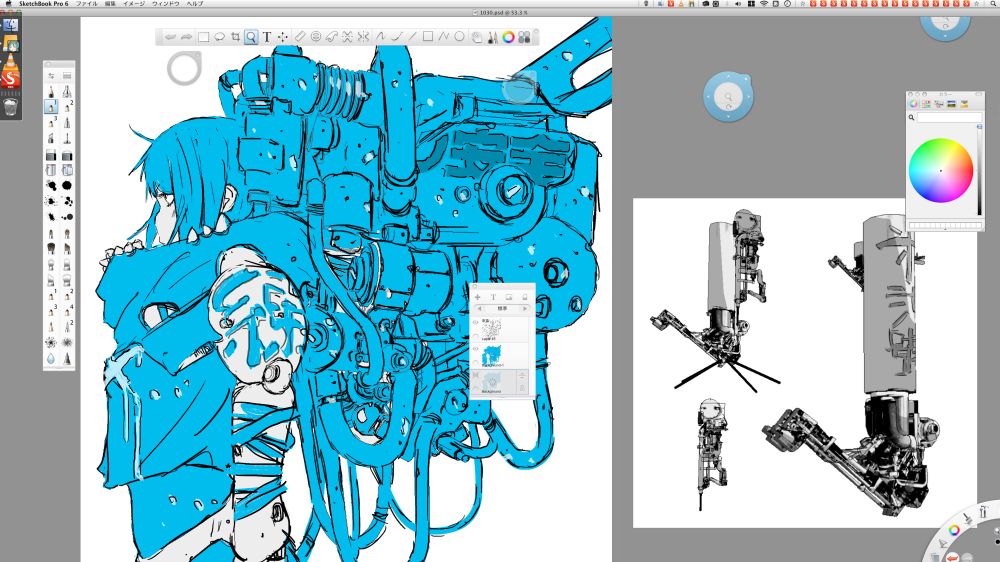Click the Finder icon in the Dock
The image size is (1000, 562).
[11, 26]
